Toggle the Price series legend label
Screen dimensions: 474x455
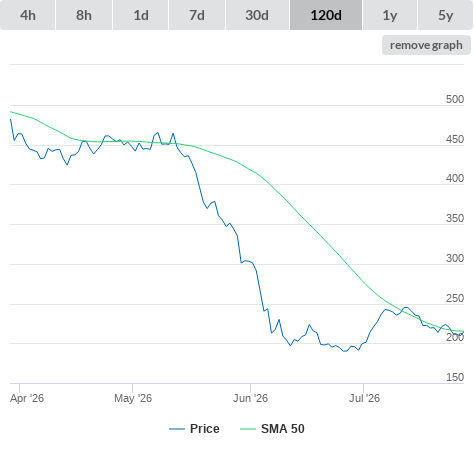click(x=205, y=429)
